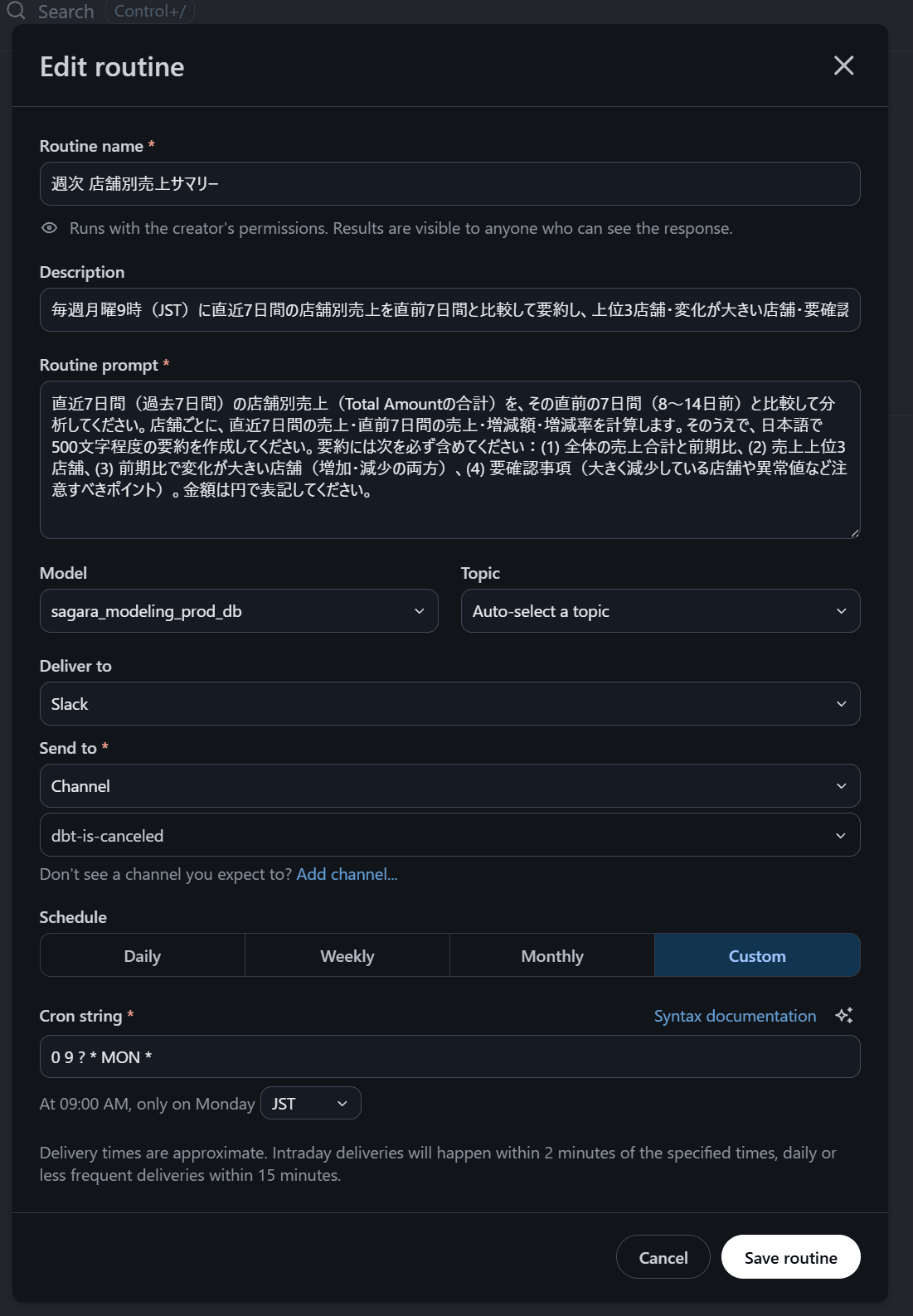Click the Cancel button
Viewport: 913px width, 1316px height.
tap(663, 1257)
